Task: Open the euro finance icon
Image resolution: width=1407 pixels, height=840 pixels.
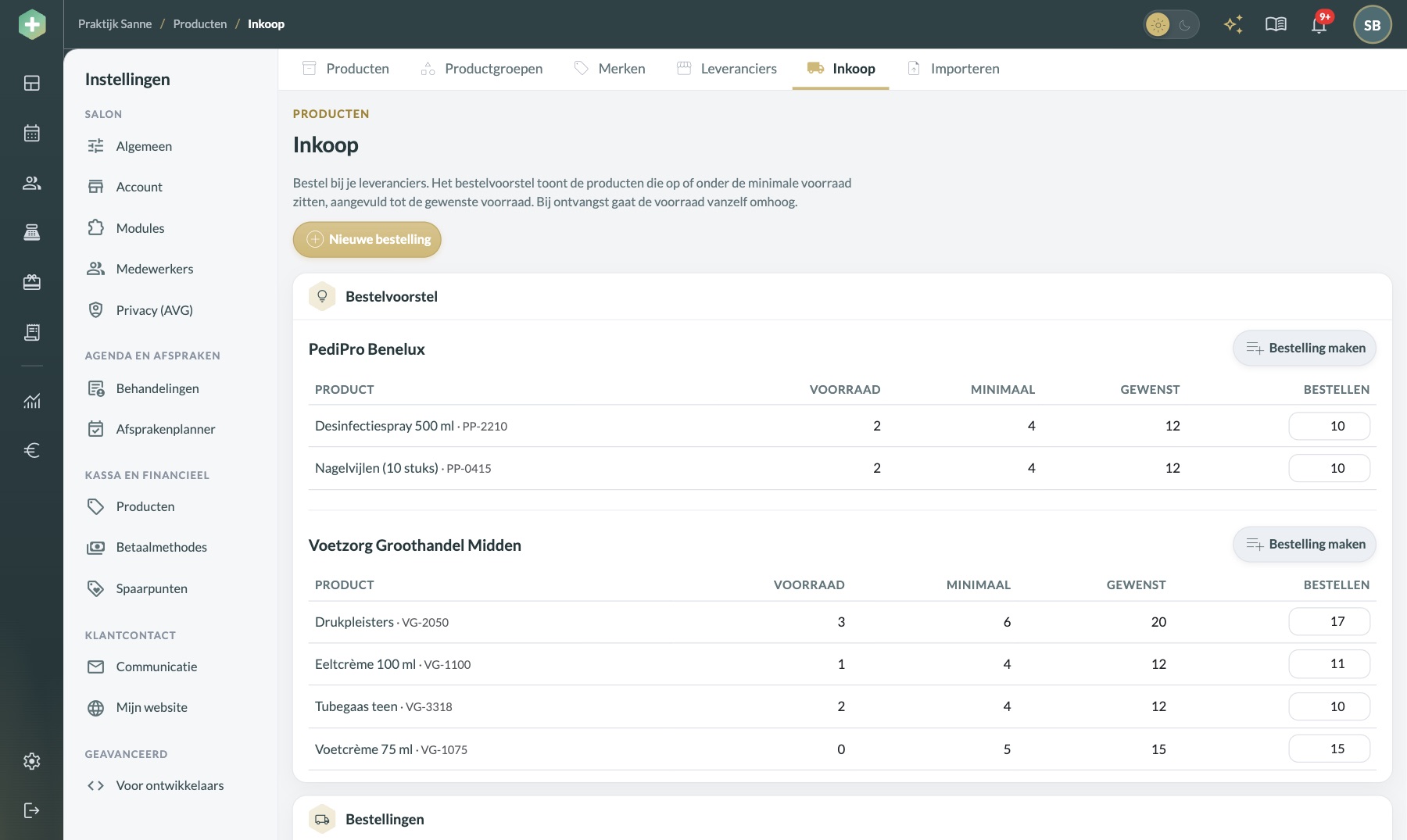Action: pos(31,450)
